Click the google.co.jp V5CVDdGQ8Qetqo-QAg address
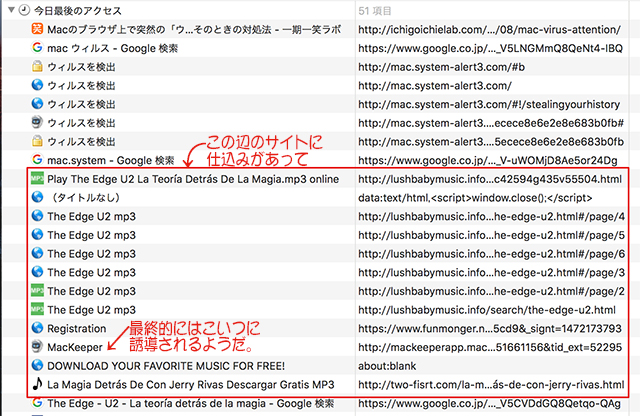This screenshot has width=640, height=416. click(489, 404)
